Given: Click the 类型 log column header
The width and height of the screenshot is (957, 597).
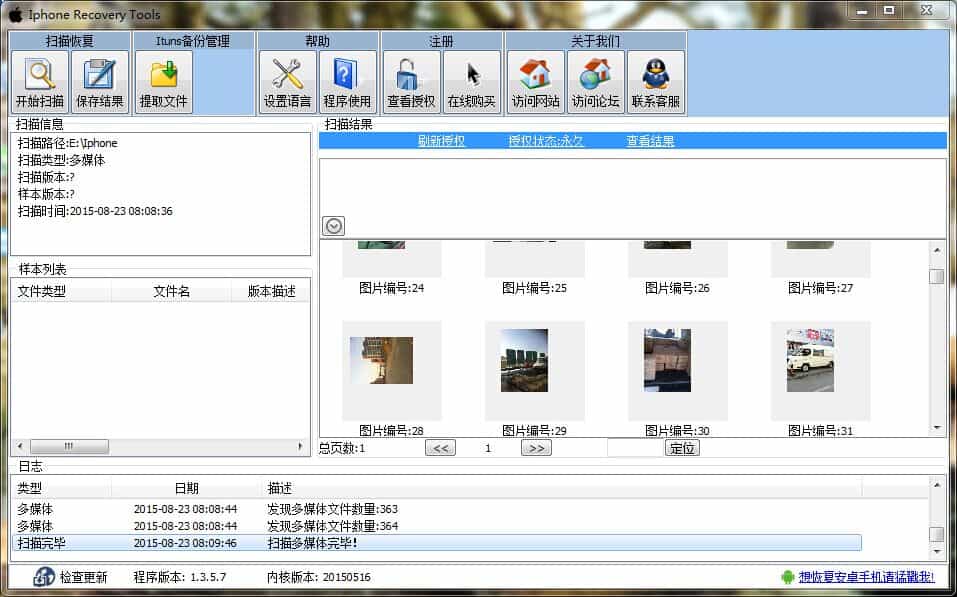Looking at the screenshot, I should pyautogui.click(x=61, y=488).
